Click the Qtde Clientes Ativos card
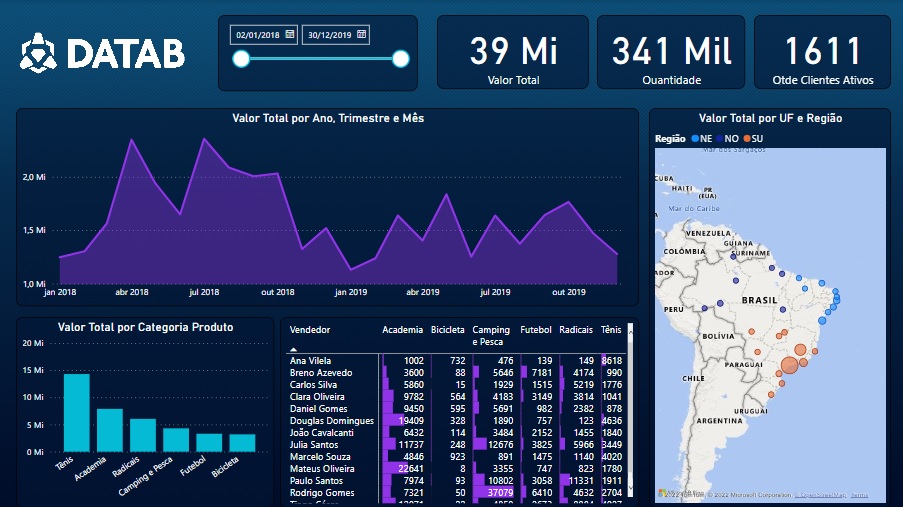 click(x=822, y=53)
